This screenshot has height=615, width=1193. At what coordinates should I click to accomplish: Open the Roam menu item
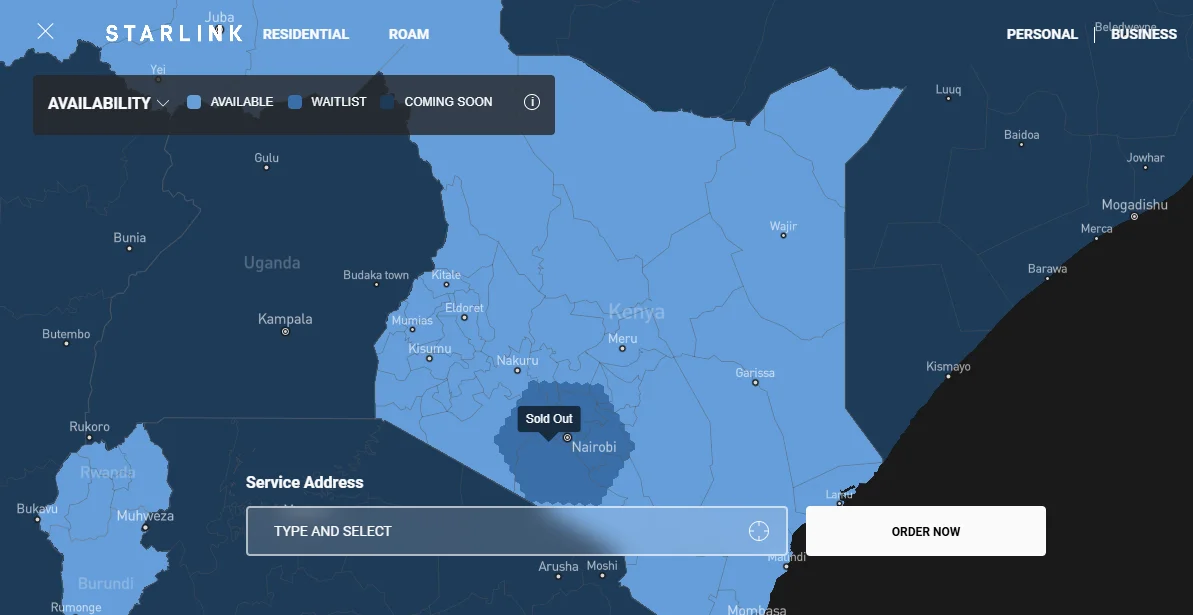[409, 34]
